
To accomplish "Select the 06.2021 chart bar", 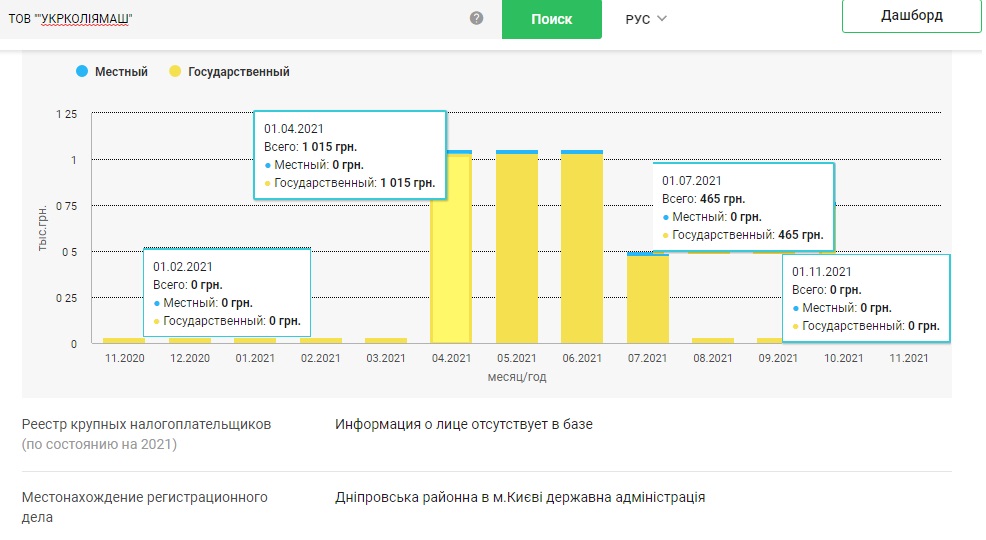I will click(x=582, y=250).
